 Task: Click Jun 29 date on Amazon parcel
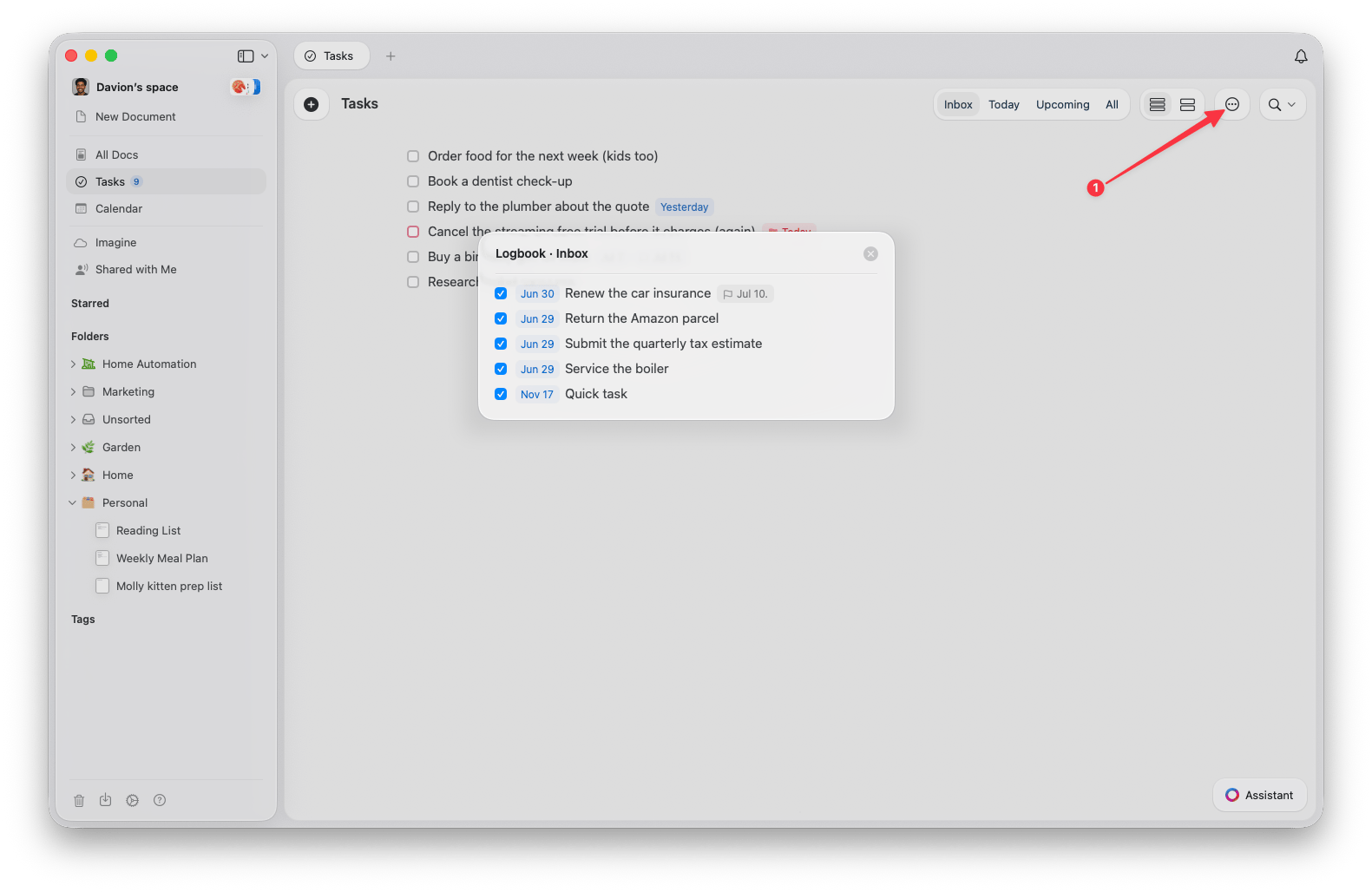537,318
